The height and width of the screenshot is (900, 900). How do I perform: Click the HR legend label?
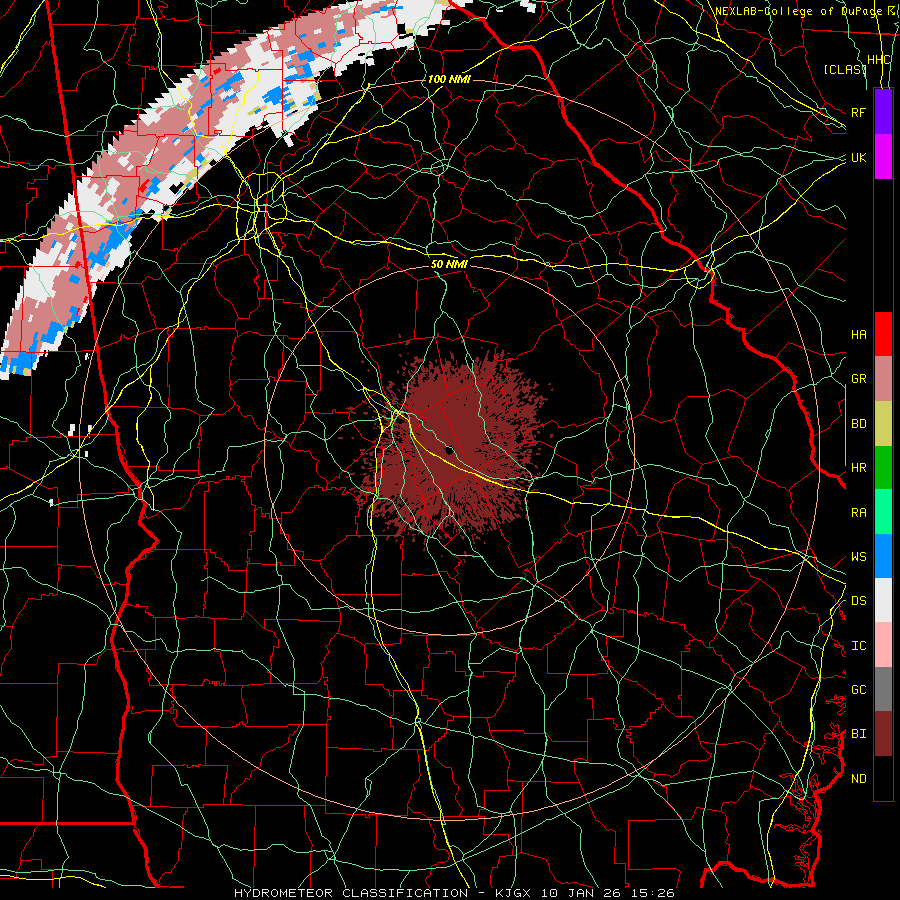[x=858, y=468]
